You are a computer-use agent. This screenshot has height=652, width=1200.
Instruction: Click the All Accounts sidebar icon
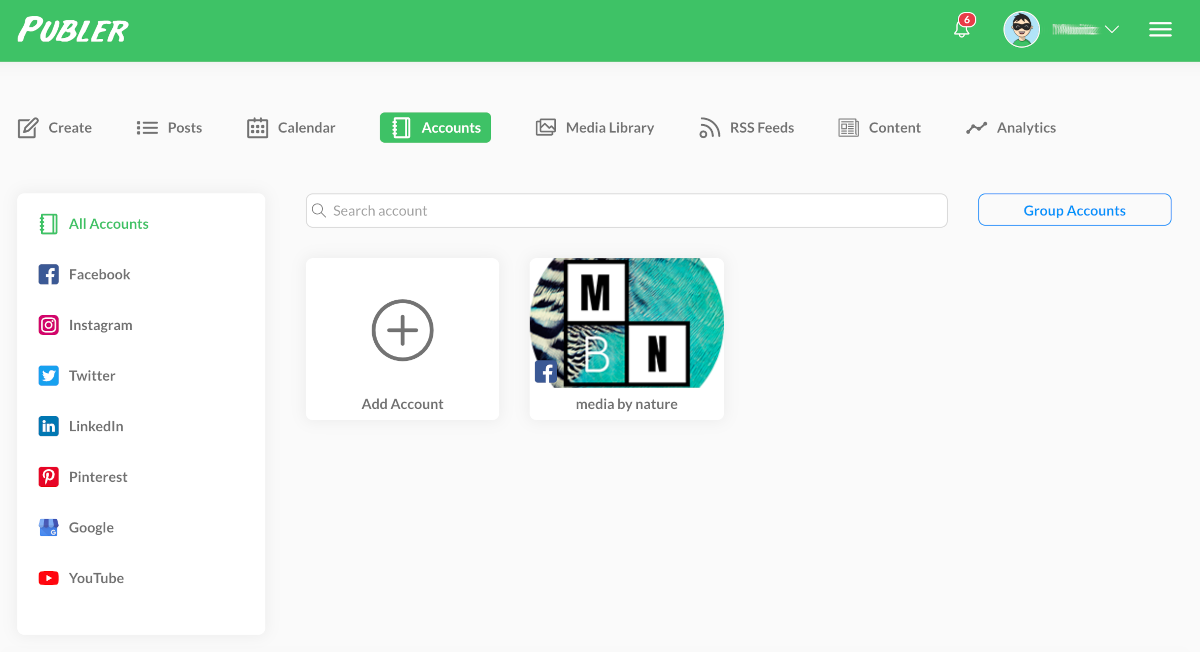coord(48,224)
